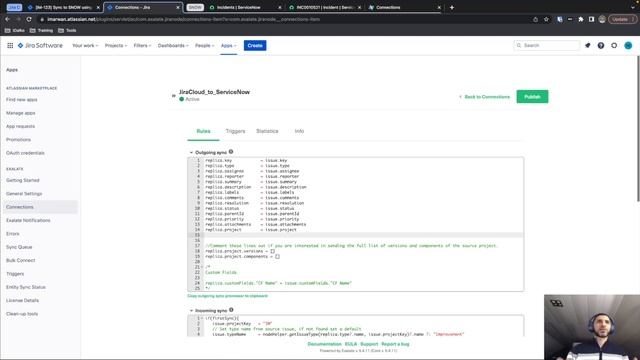Switch to the Statistics tab
The height and width of the screenshot is (360, 640).
click(x=267, y=131)
